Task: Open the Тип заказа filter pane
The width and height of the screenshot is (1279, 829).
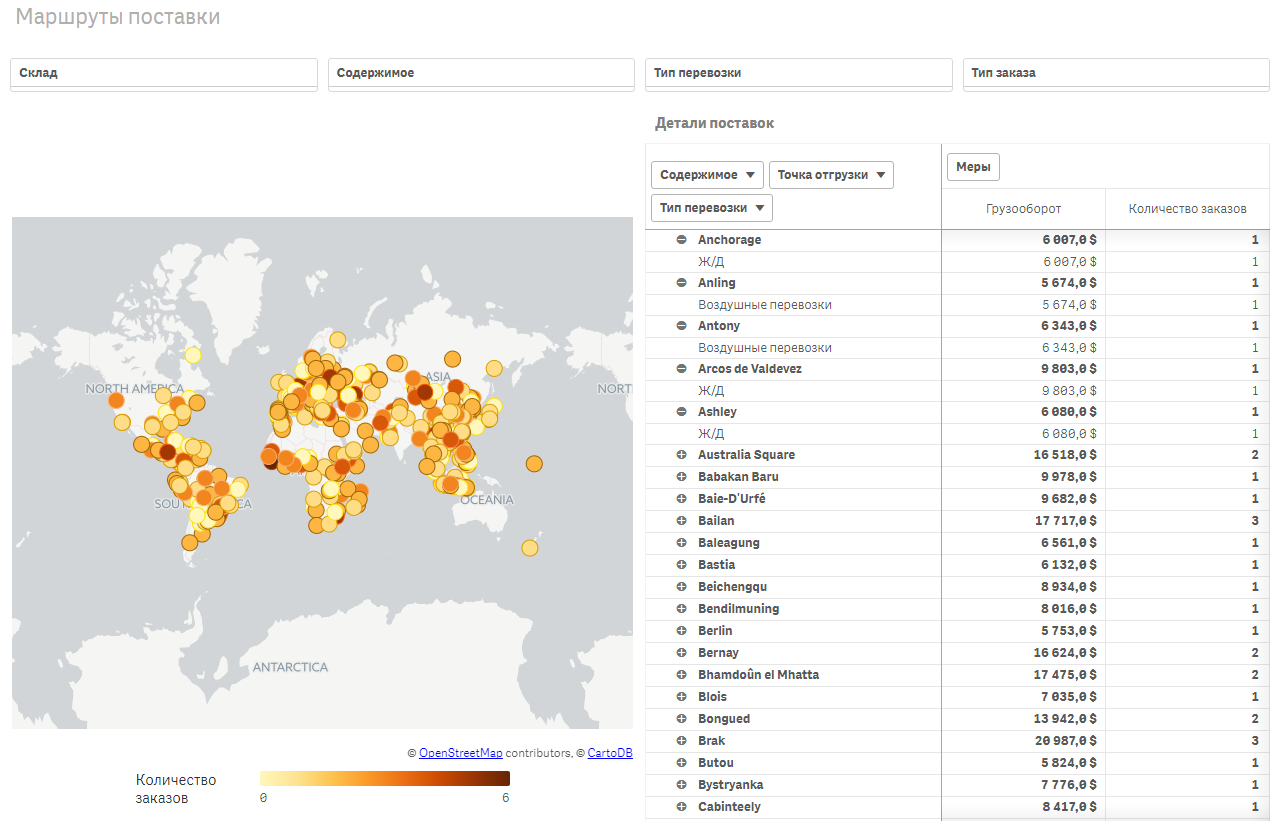Action: pyautogui.click(x=1116, y=74)
